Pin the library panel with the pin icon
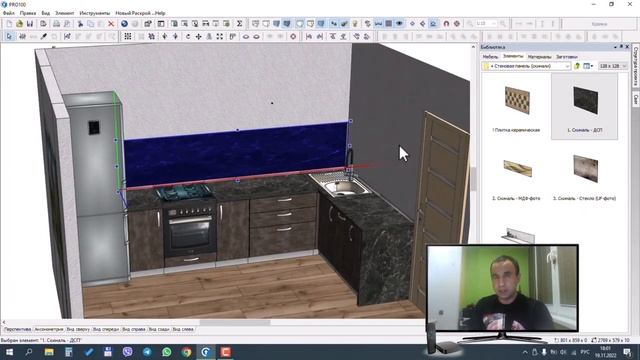The width and height of the screenshot is (640, 360). click(621, 47)
